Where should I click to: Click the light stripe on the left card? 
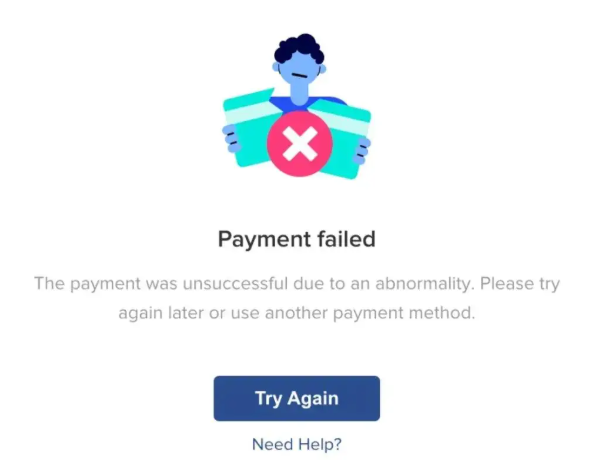click(252, 108)
